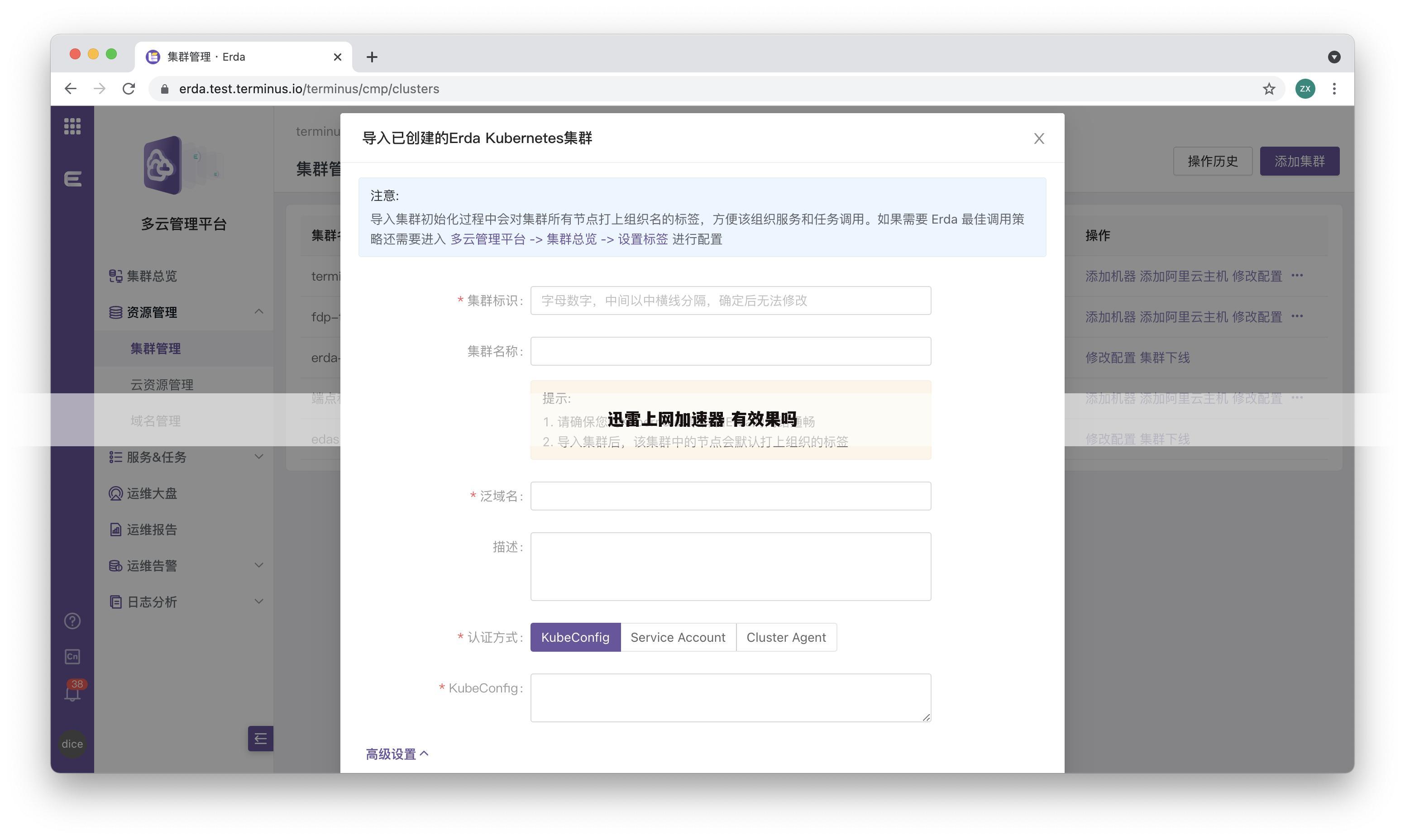Click the tab search dropdown arrow
Image resolution: width=1405 pixels, height=840 pixels.
click(1334, 57)
